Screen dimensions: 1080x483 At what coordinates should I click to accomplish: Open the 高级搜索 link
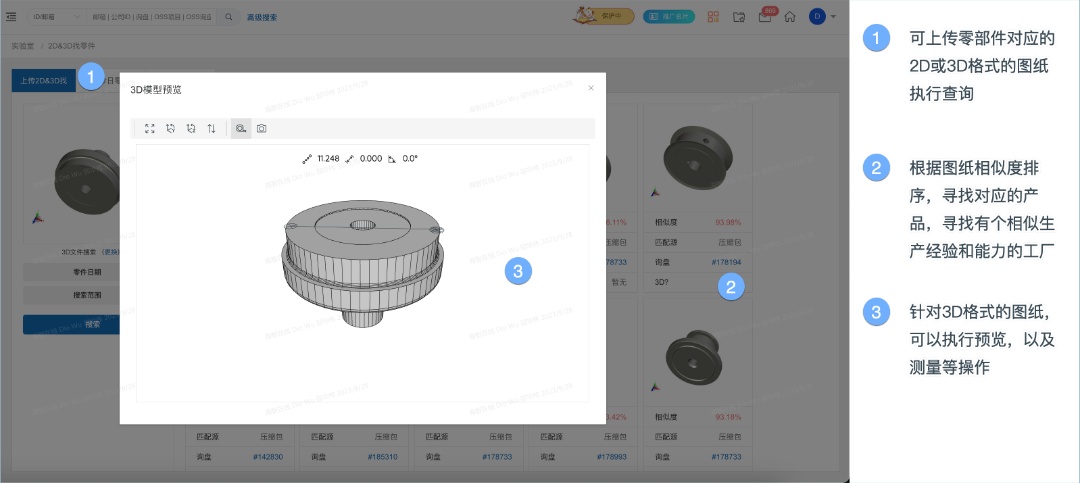262,17
